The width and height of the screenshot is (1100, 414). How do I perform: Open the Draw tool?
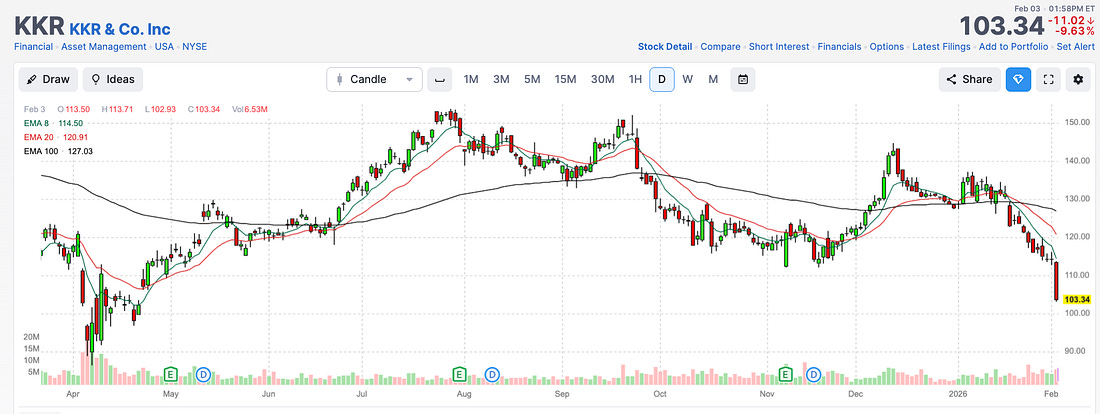pyautogui.click(x=48, y=79)
